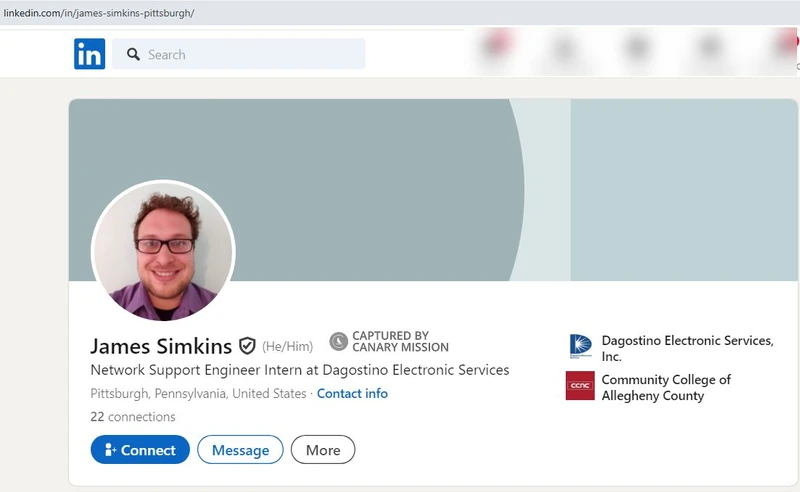Focus the LinkedIn Search field

click(x=239, y=54)
